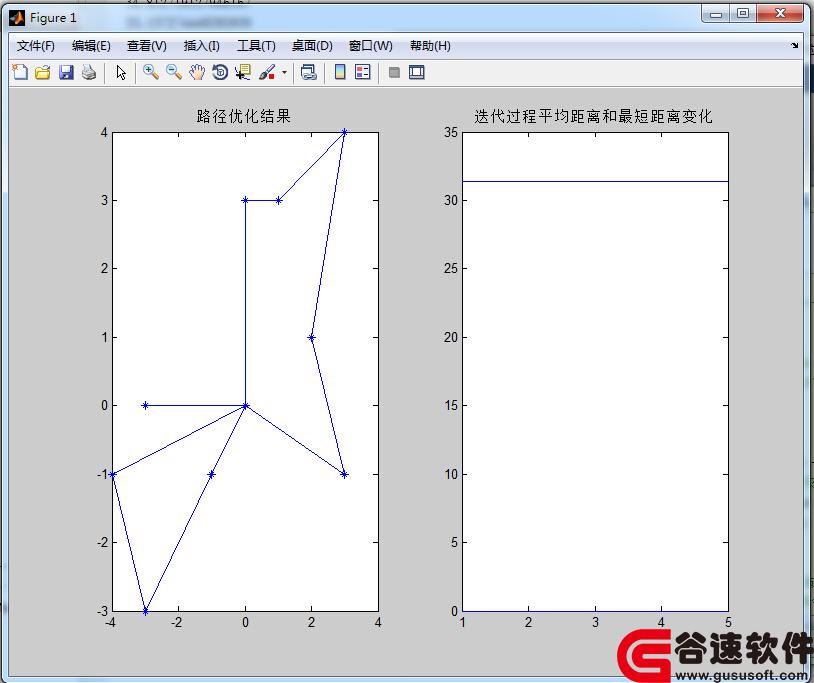The height and width of the screenshot is (683, 814).
Task: Choose the Data Cursor tool
Action: (x=242, y=72)
